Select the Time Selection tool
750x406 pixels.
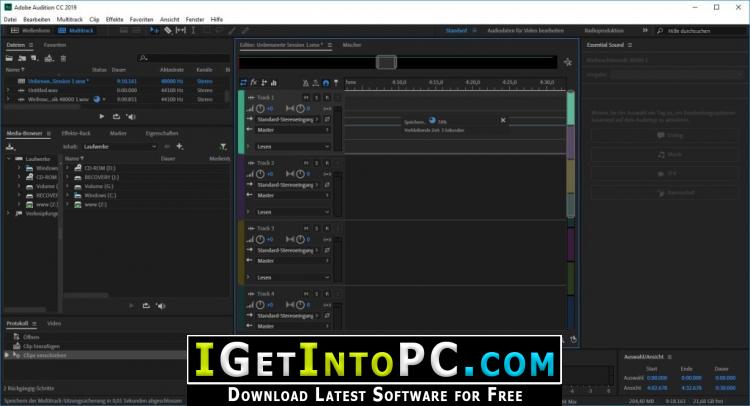[x=193, y=30]
